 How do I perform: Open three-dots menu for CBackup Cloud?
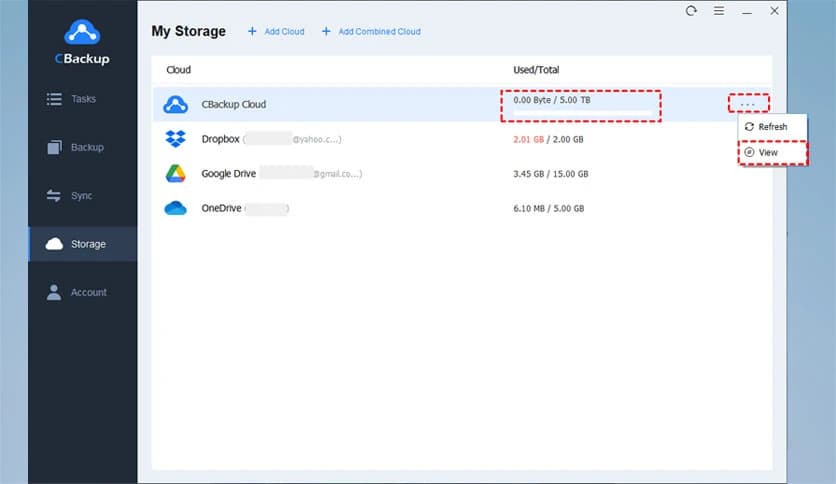click(749, 103)
